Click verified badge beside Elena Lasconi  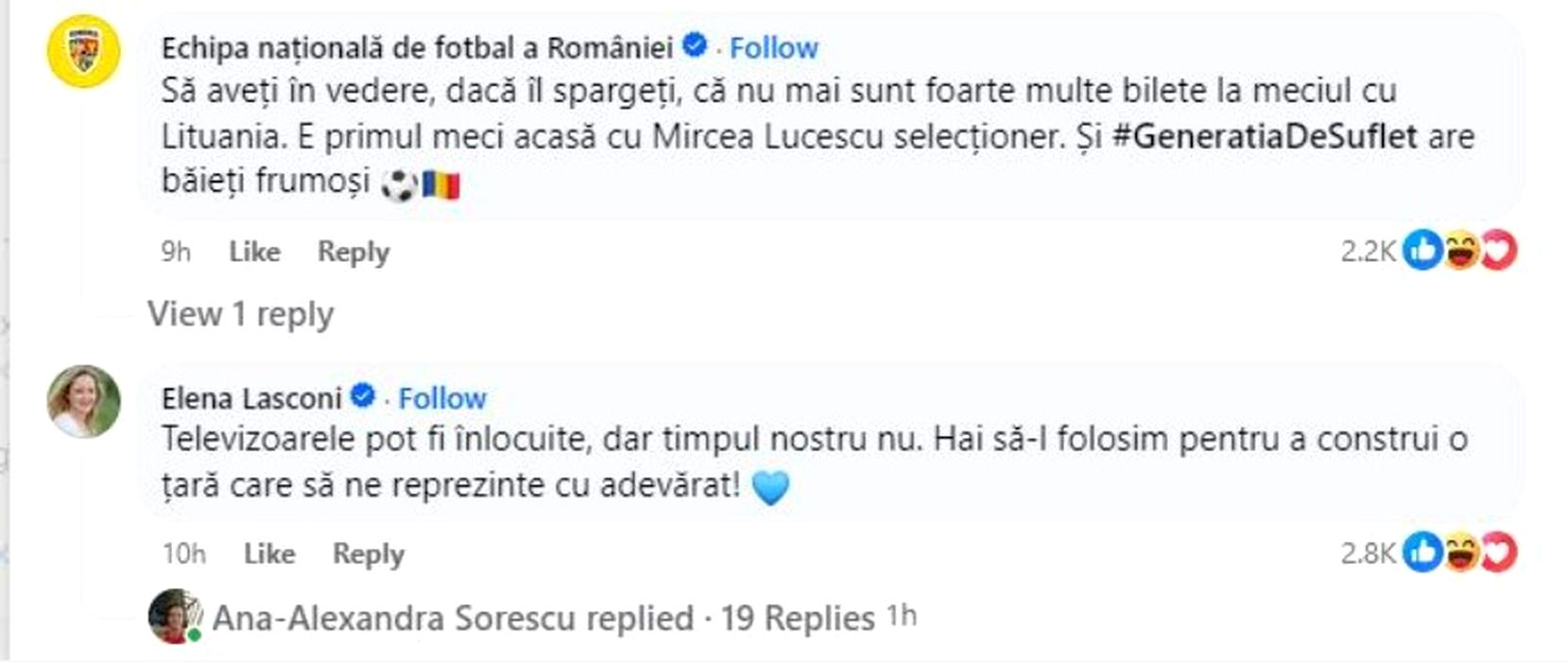pos(363,396)
